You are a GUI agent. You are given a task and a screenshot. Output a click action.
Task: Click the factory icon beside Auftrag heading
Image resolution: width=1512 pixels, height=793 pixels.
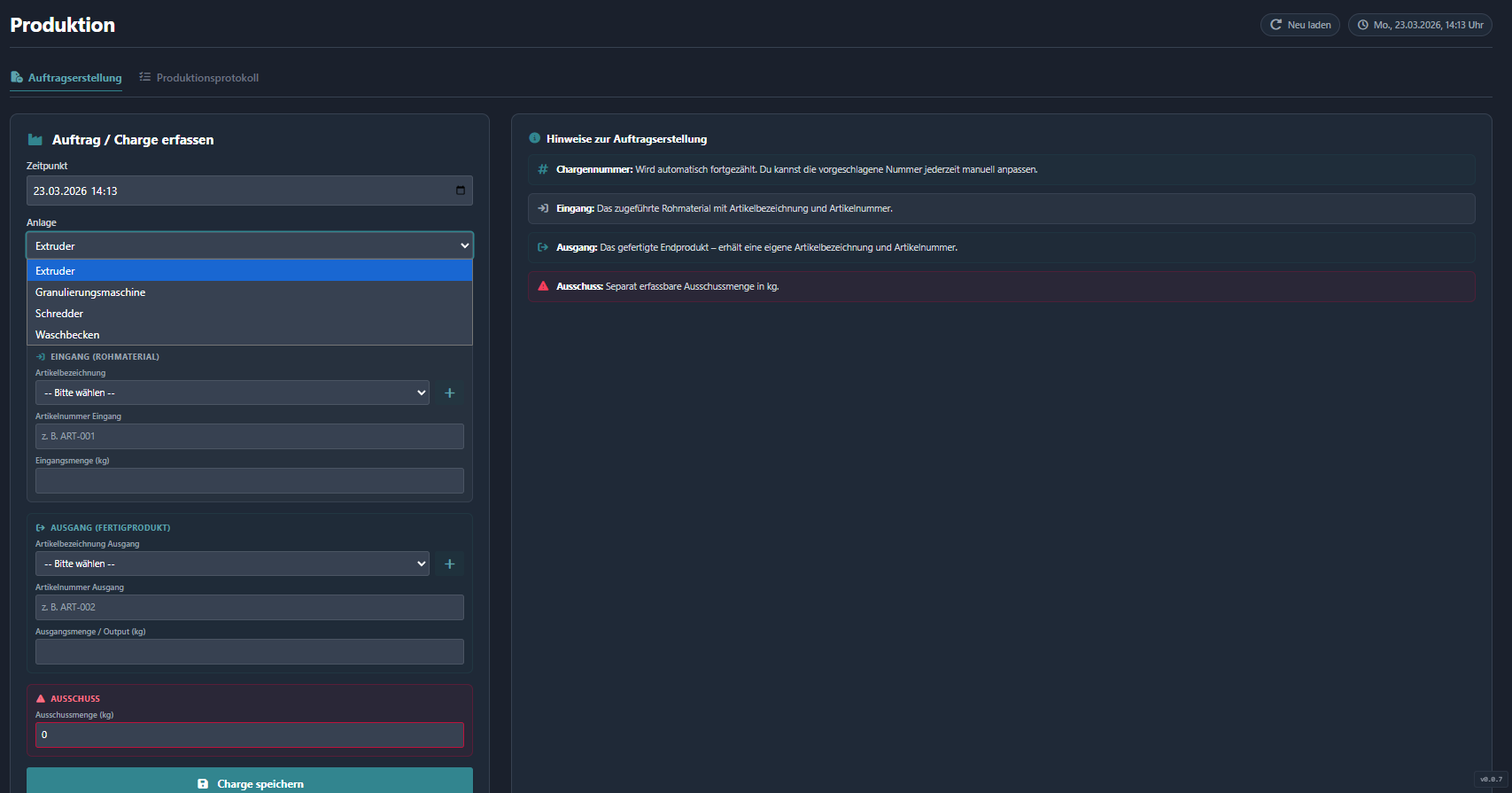click(x=35, y=140)
